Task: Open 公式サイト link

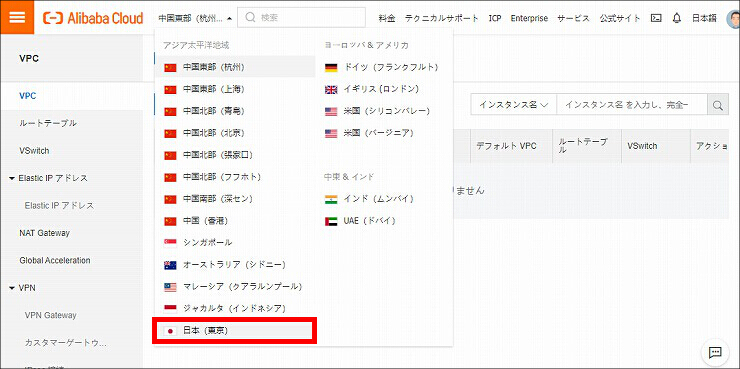Action: coord(620,18)
